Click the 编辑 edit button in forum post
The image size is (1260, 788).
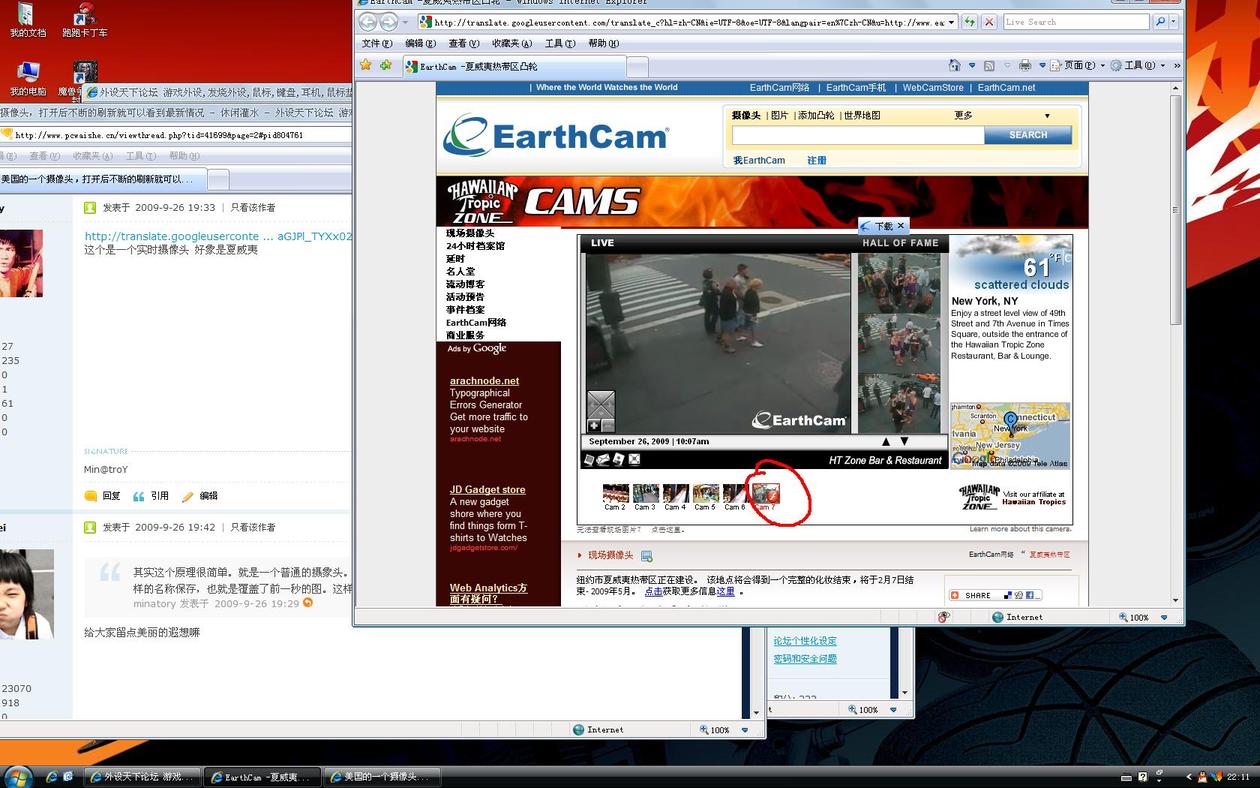199,496
